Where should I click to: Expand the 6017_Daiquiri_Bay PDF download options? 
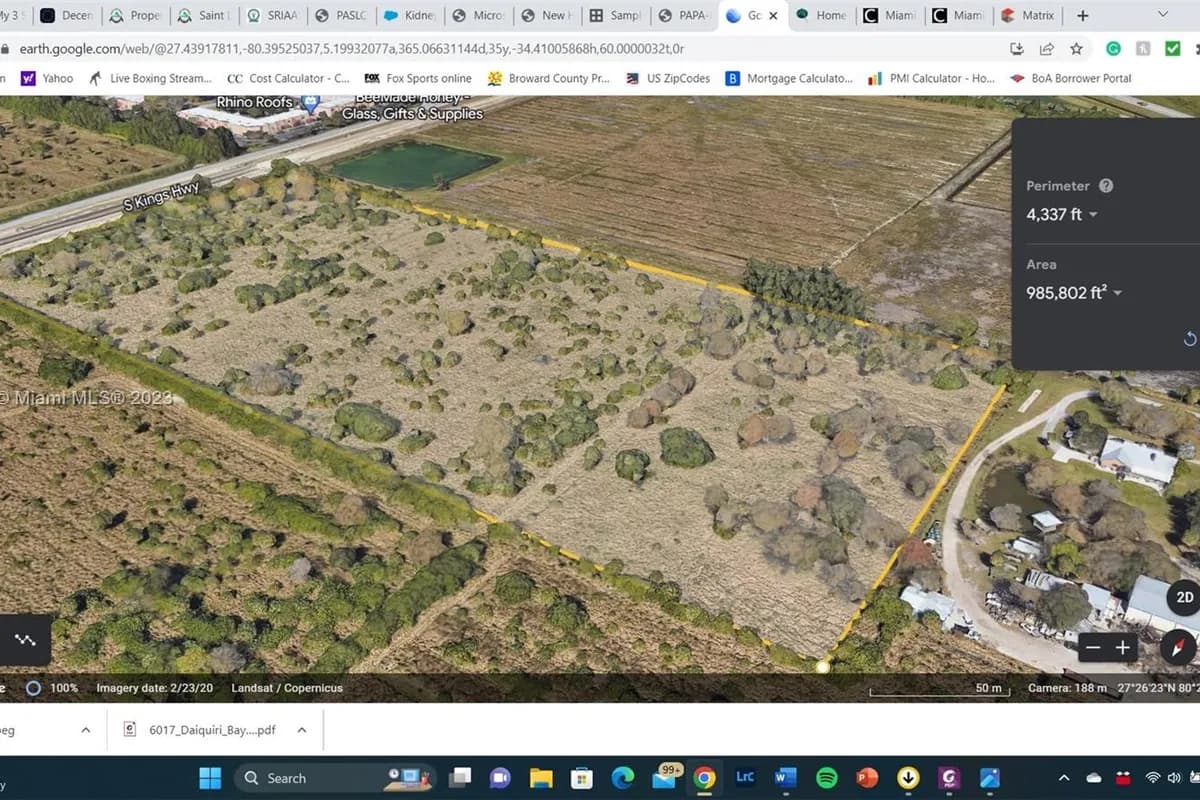point(301,730)
